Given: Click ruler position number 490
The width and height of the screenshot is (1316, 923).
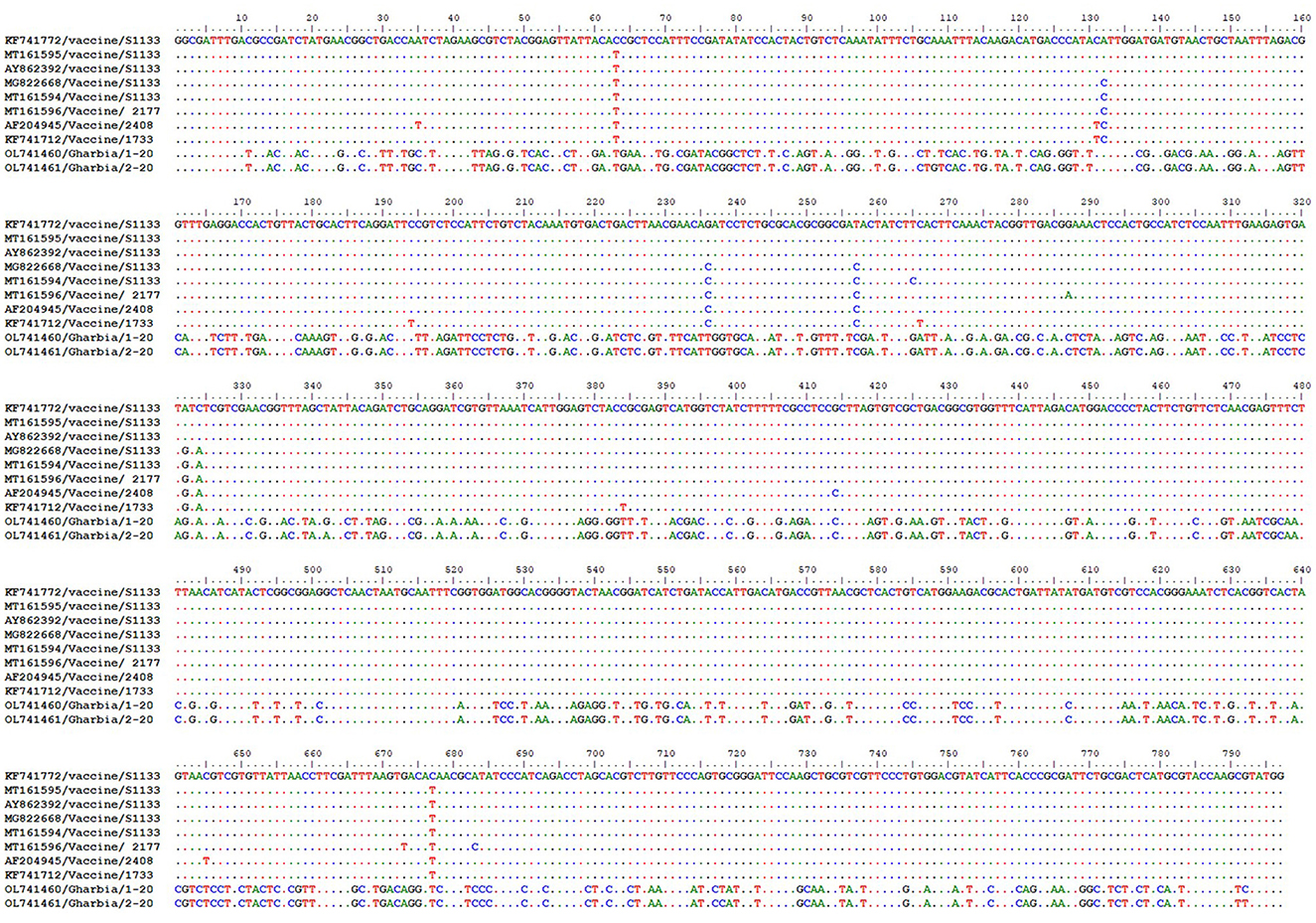Looking at the screenshot, I should click(x=241, y=569).
